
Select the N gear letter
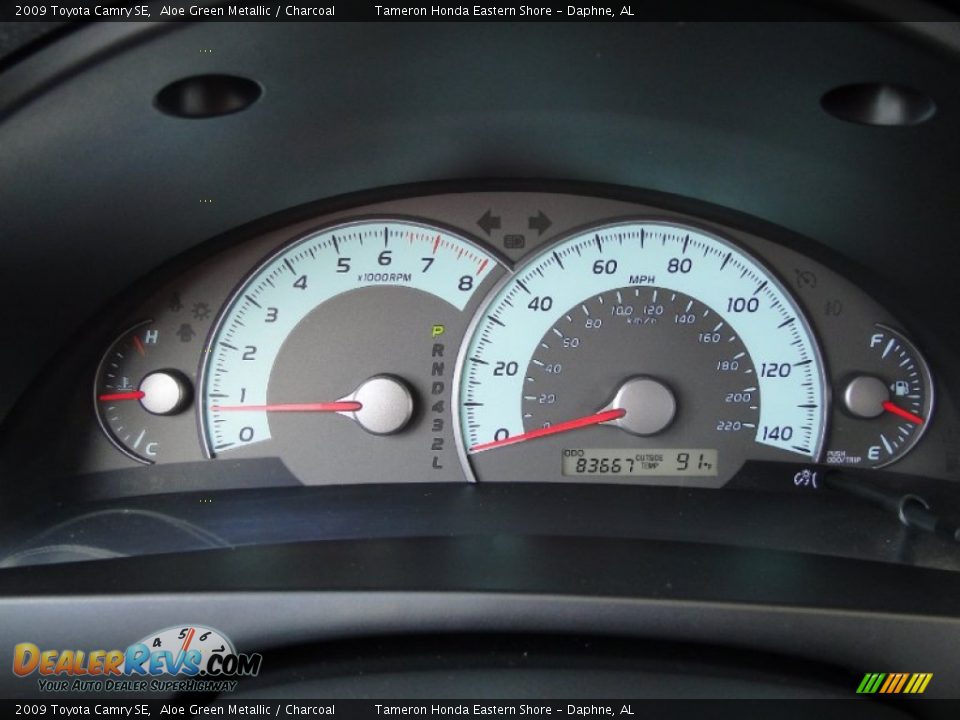pyautogui.click(x=437, y=369)
